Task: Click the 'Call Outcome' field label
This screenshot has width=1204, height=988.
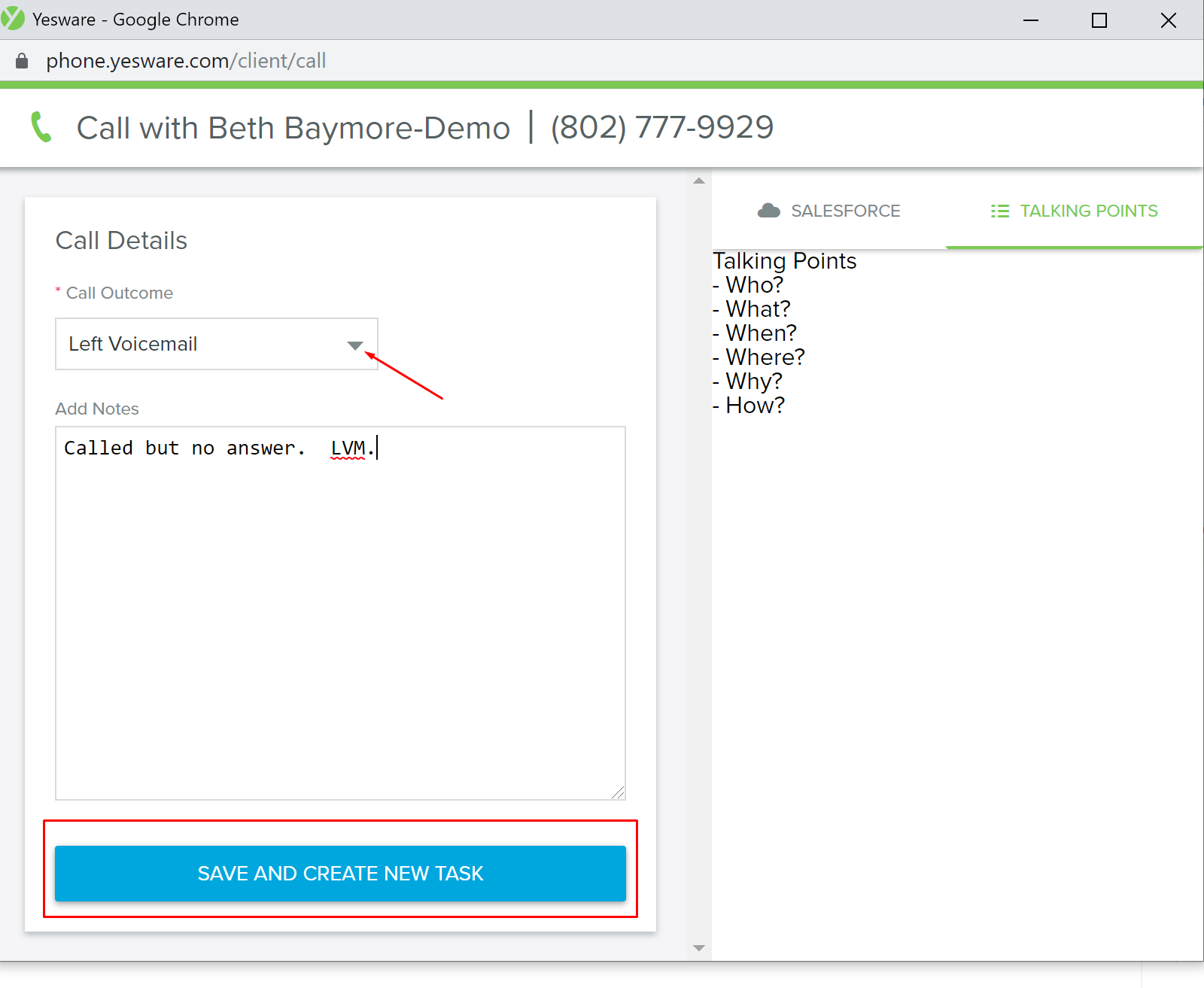Action: coord(120,293)
